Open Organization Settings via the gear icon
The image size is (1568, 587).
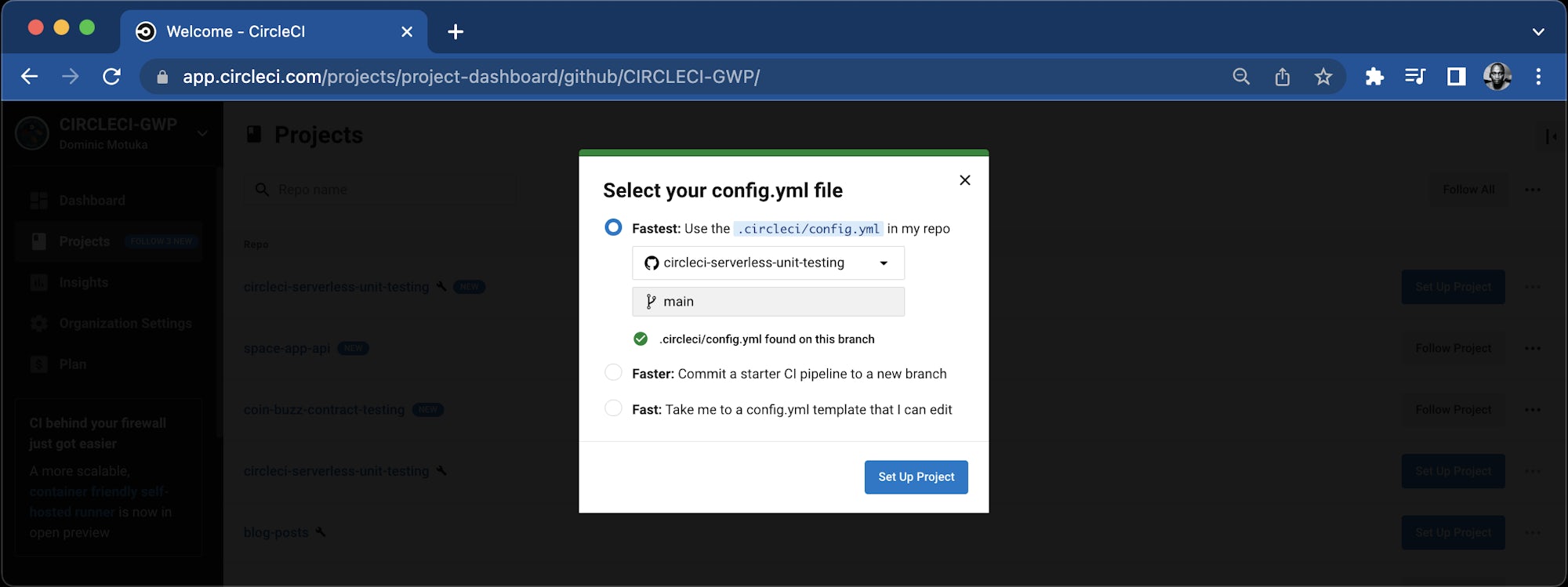pos(40,323)
